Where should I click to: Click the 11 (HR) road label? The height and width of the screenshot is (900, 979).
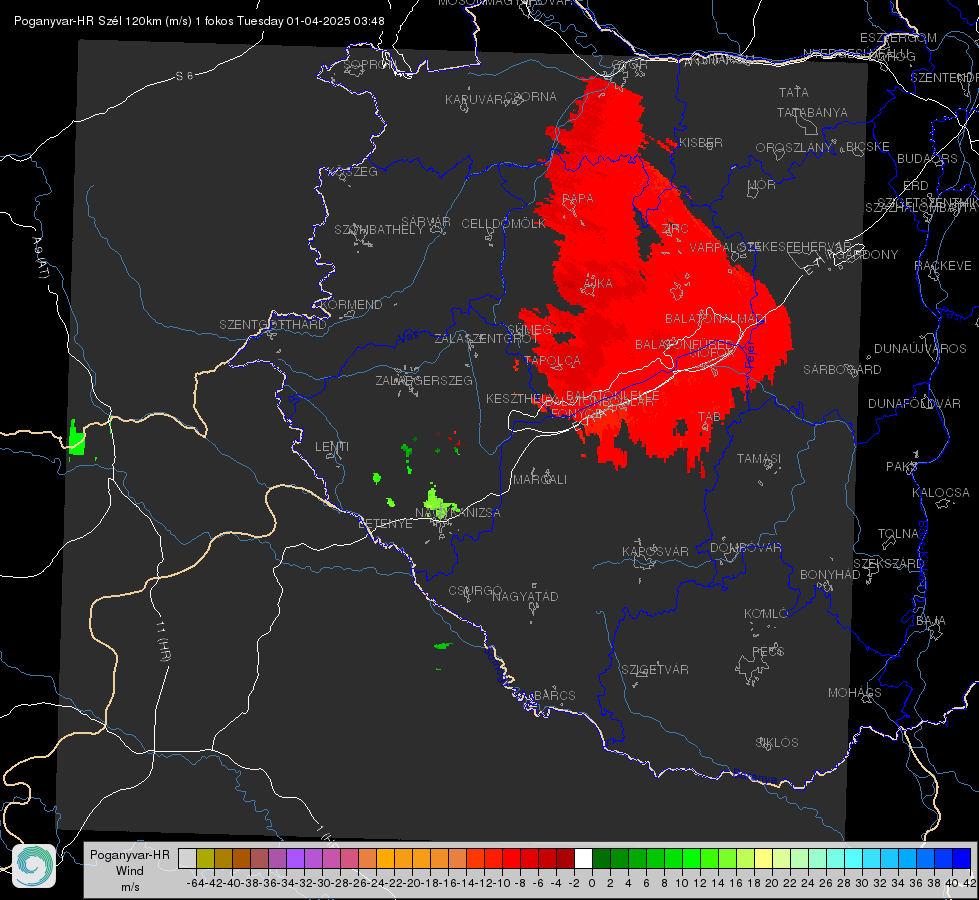[x=164, y=641]
